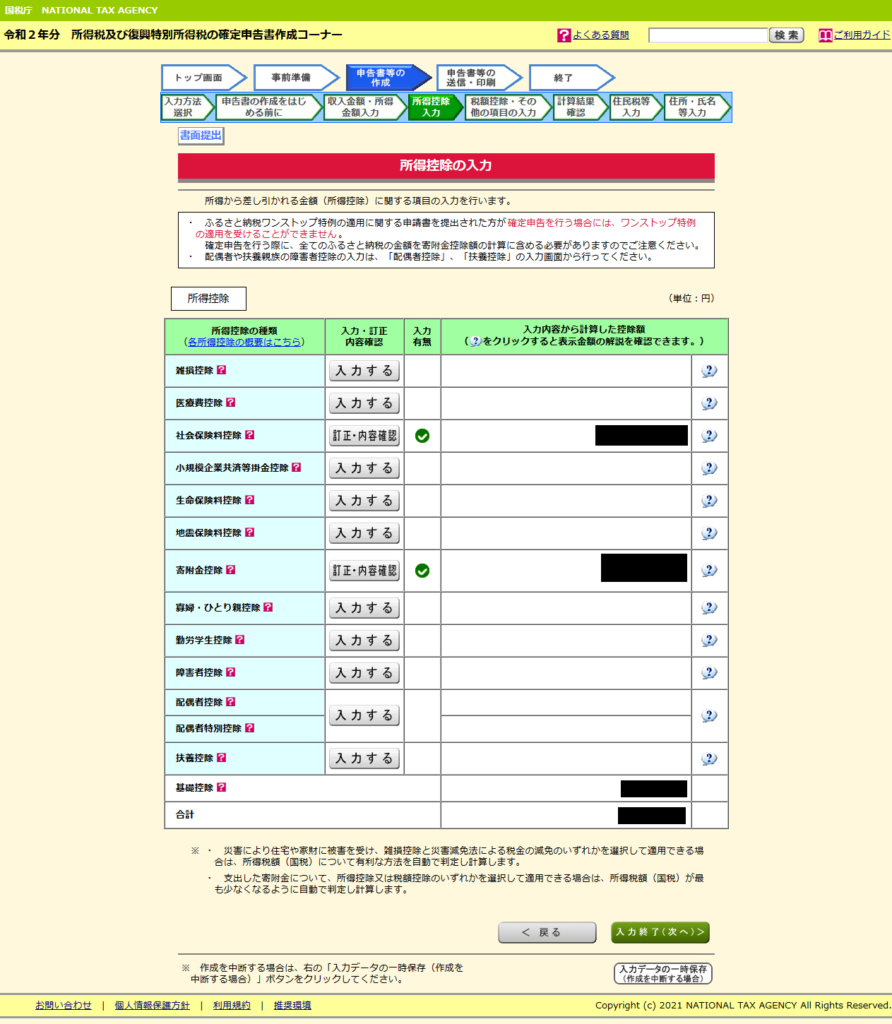Click 入力する button for 地震保険料控除

point(364,534)
